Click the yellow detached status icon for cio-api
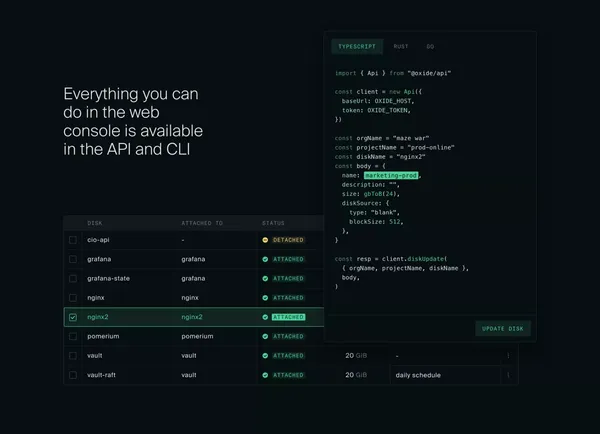 (265, 240)
